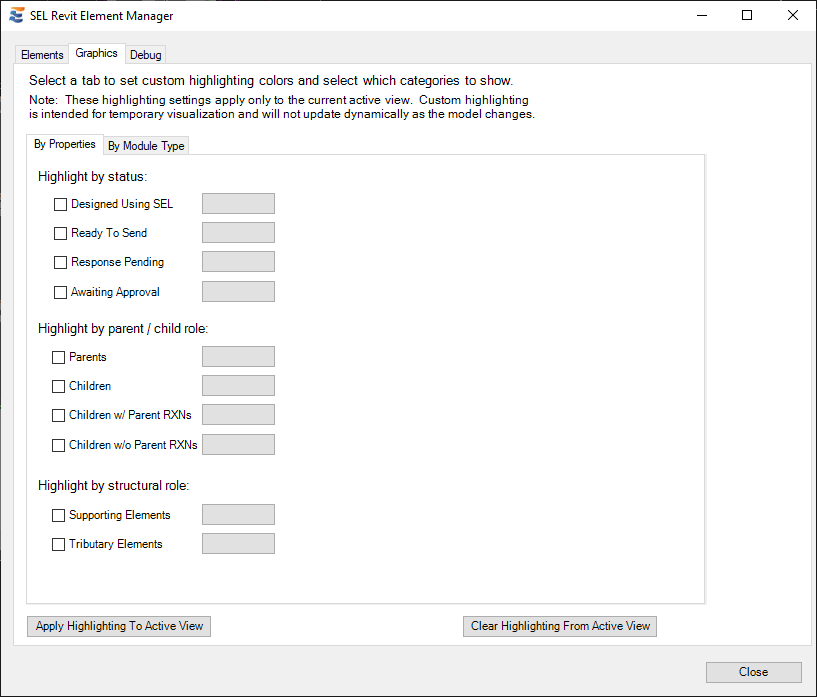Choose a color for Children
The width and height of the screenshot is (817, 697).
click(x=238, y=385)
